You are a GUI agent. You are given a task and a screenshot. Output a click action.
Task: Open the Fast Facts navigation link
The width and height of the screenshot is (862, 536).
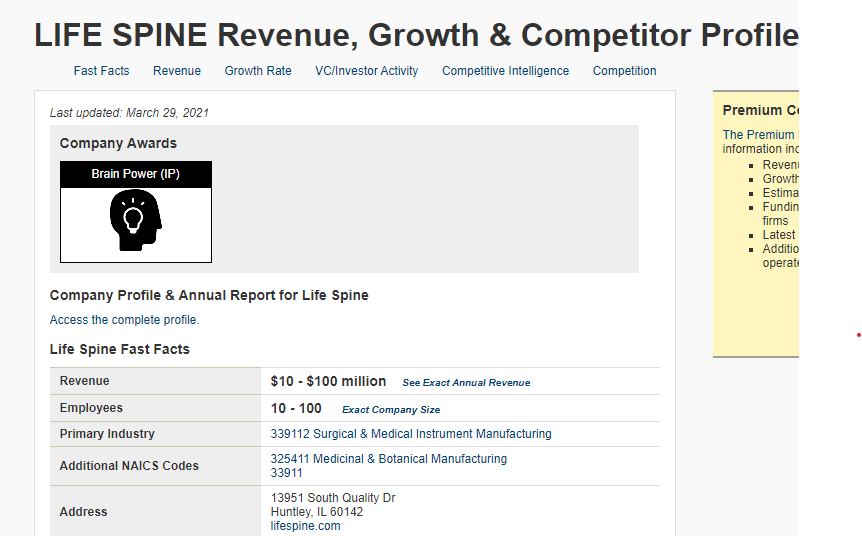(x=101, y=71)
